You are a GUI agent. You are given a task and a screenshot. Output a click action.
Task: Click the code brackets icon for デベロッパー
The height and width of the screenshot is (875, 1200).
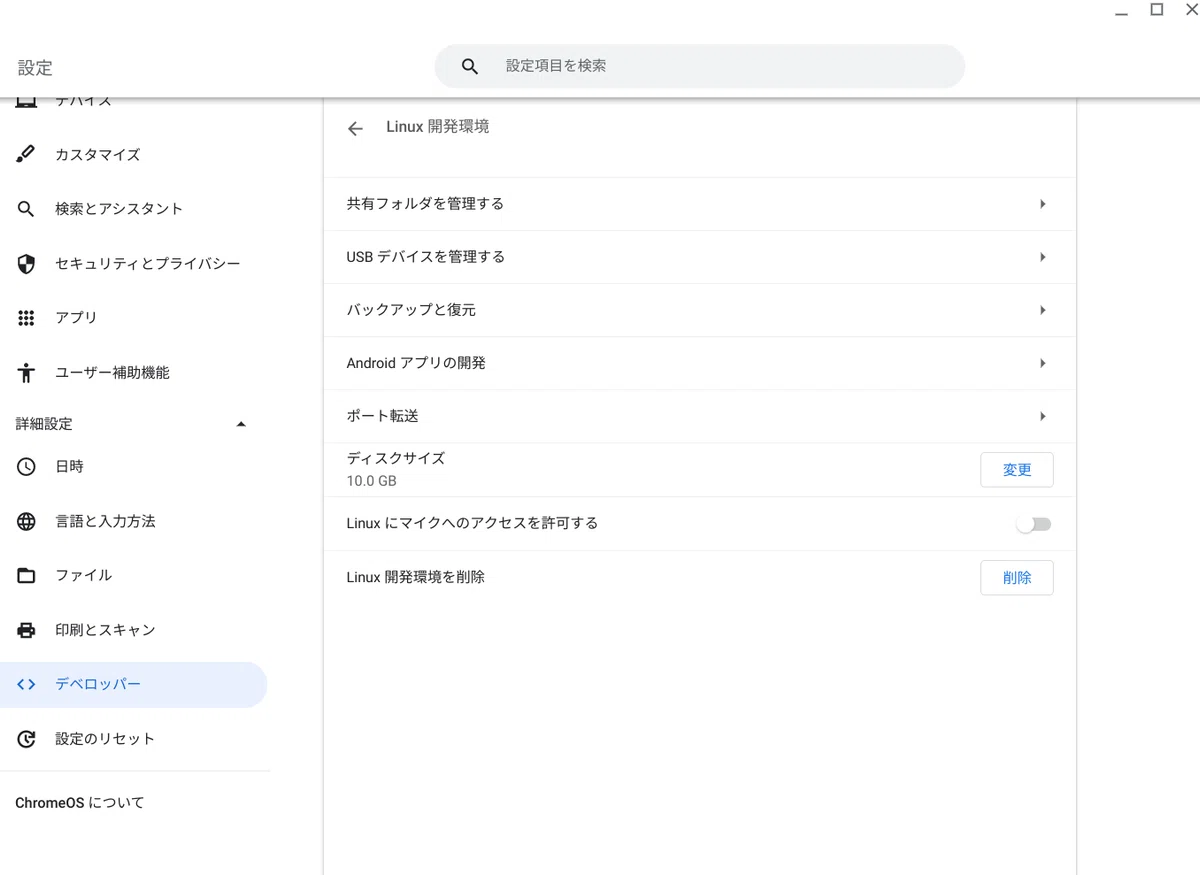click(x=26, y=685)
